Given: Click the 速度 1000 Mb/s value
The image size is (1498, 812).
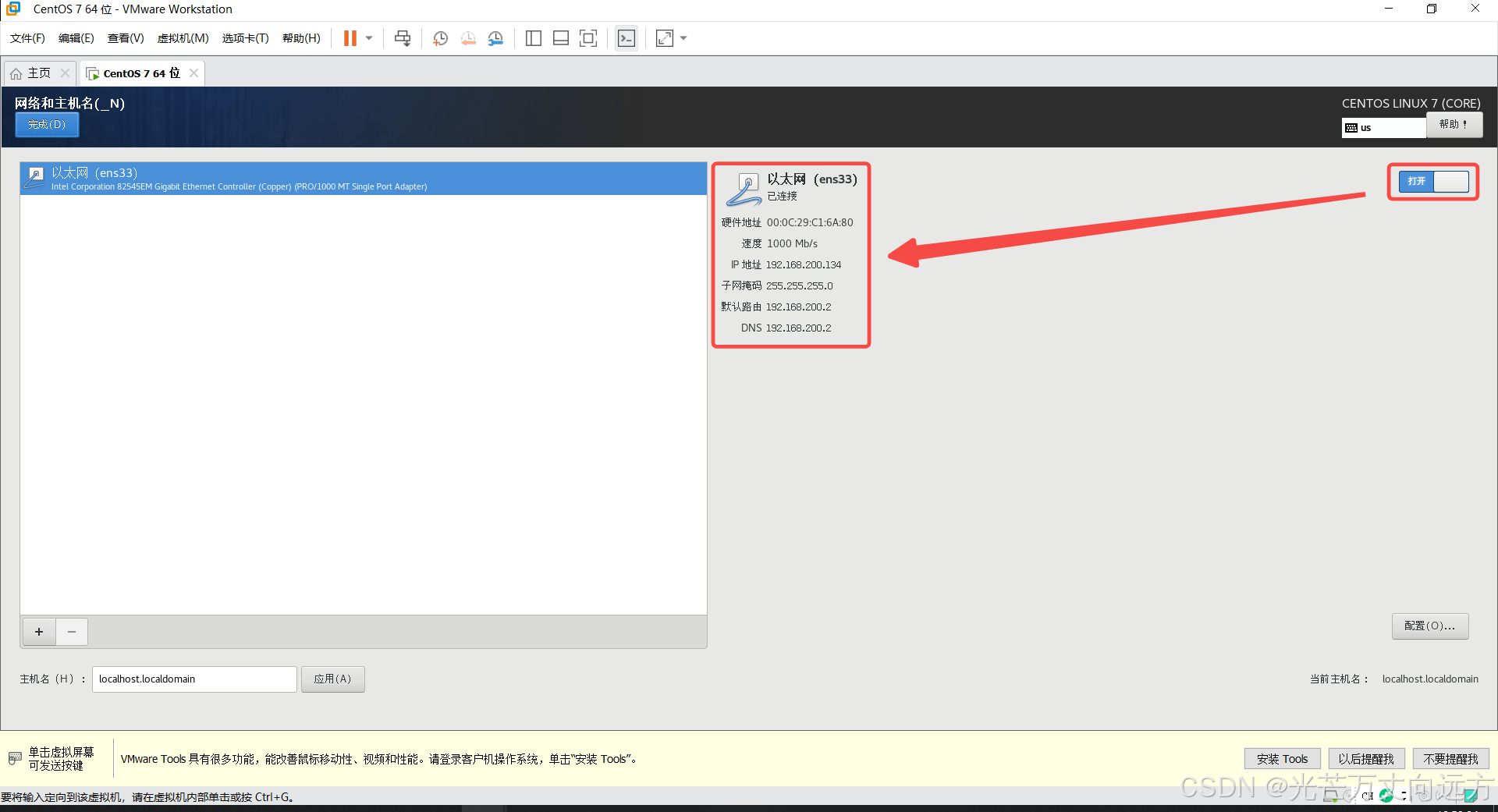Looking at the screenshot, I should click(792, 244).
